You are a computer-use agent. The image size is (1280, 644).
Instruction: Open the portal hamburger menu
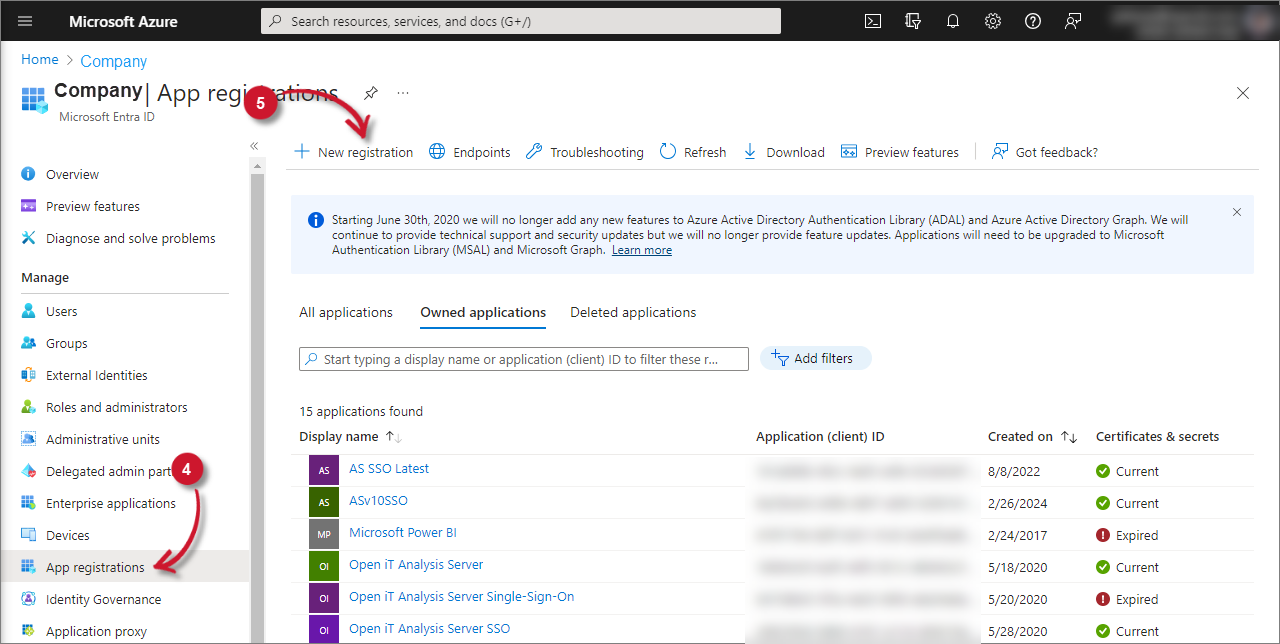(24, 20)
